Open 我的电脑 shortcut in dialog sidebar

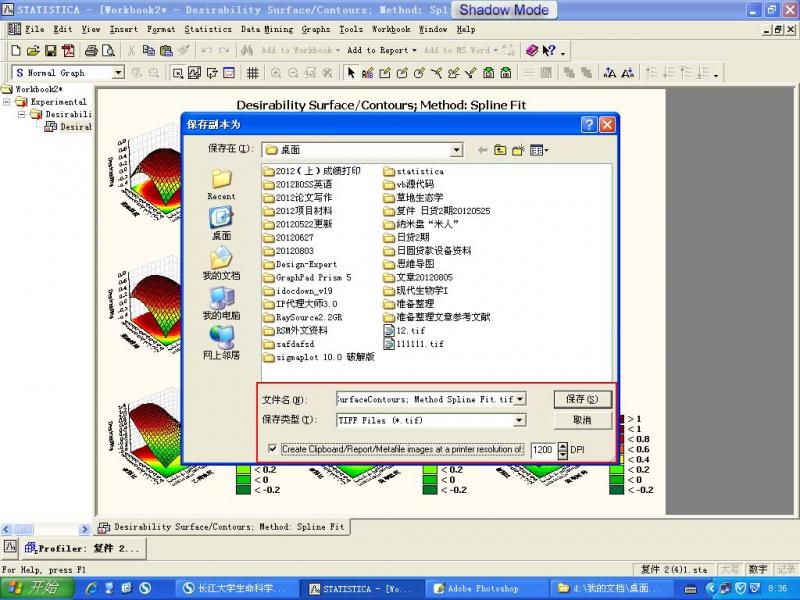click(221, 303)
